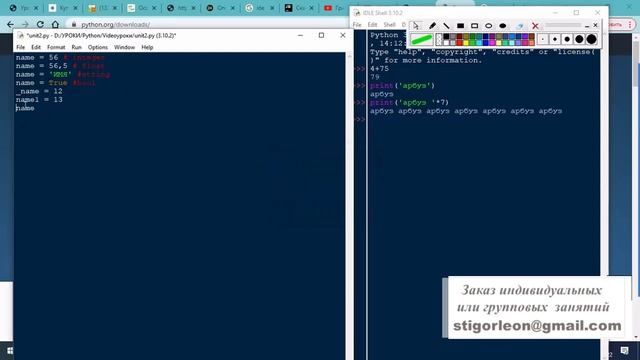Open Window menu in editor
The width and height of the screenshot is (640, 360).
click(124, 47)
